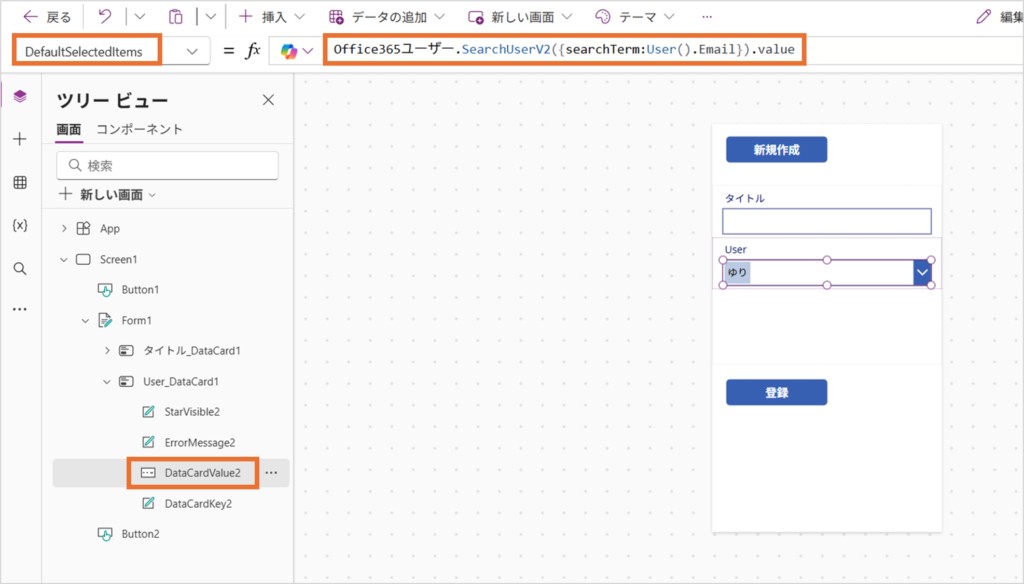Open the Tree view layers icon
The height and width of the screenshot is (584, 1024).
20,96
